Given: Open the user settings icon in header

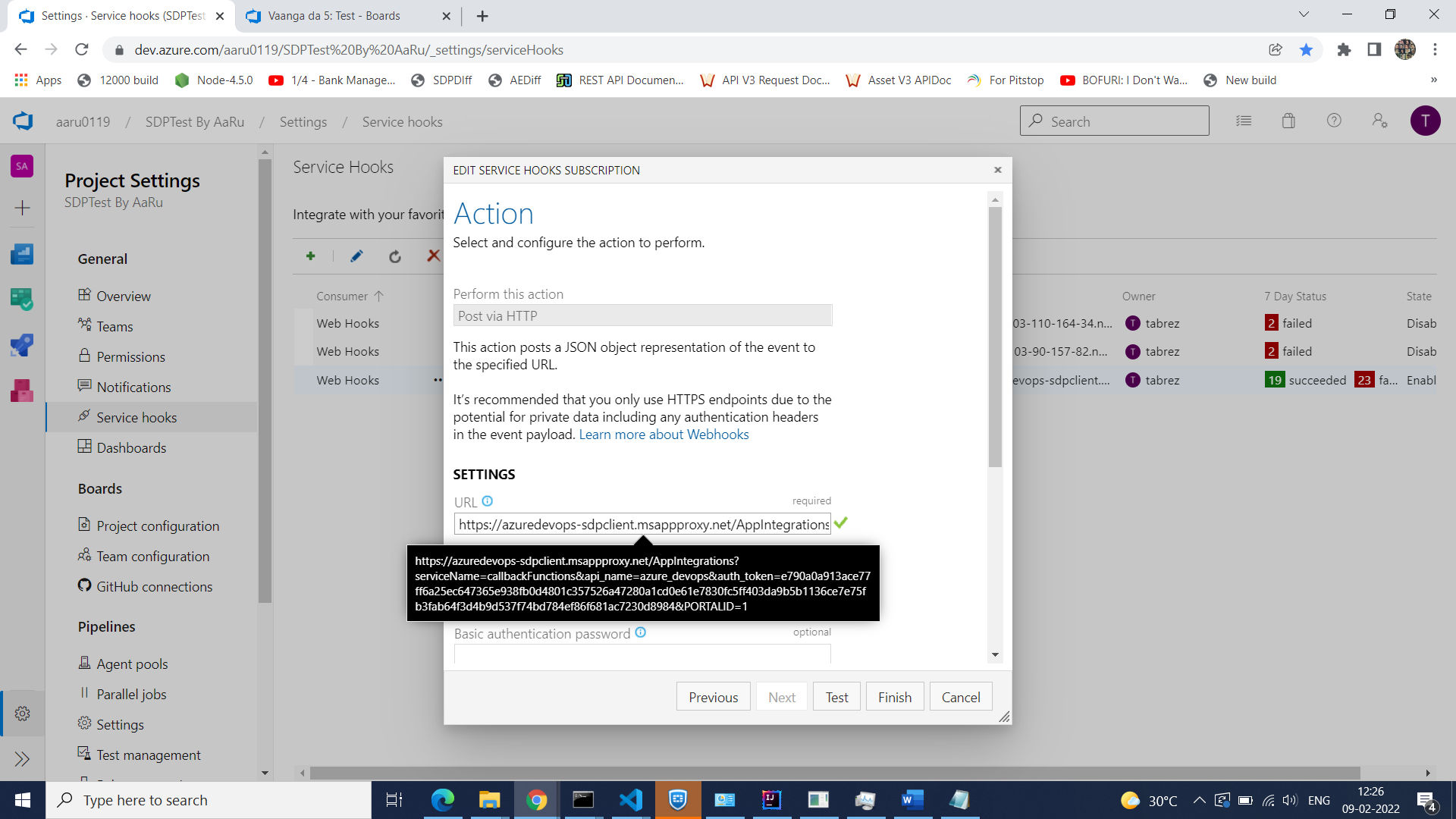Looking at the screenshot, I should point(1379,121).
